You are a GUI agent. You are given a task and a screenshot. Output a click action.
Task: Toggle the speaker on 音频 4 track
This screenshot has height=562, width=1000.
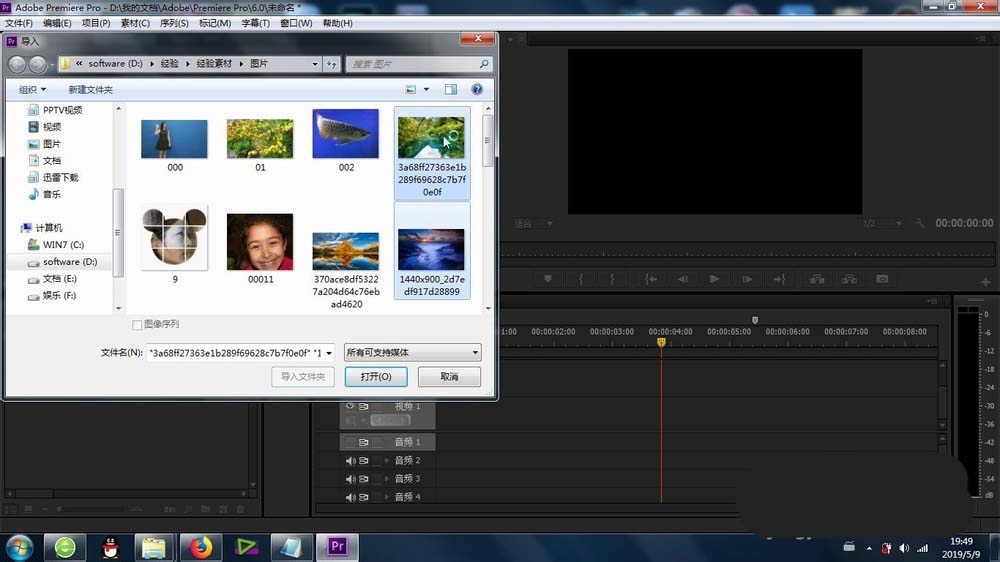tap(351, 497)
